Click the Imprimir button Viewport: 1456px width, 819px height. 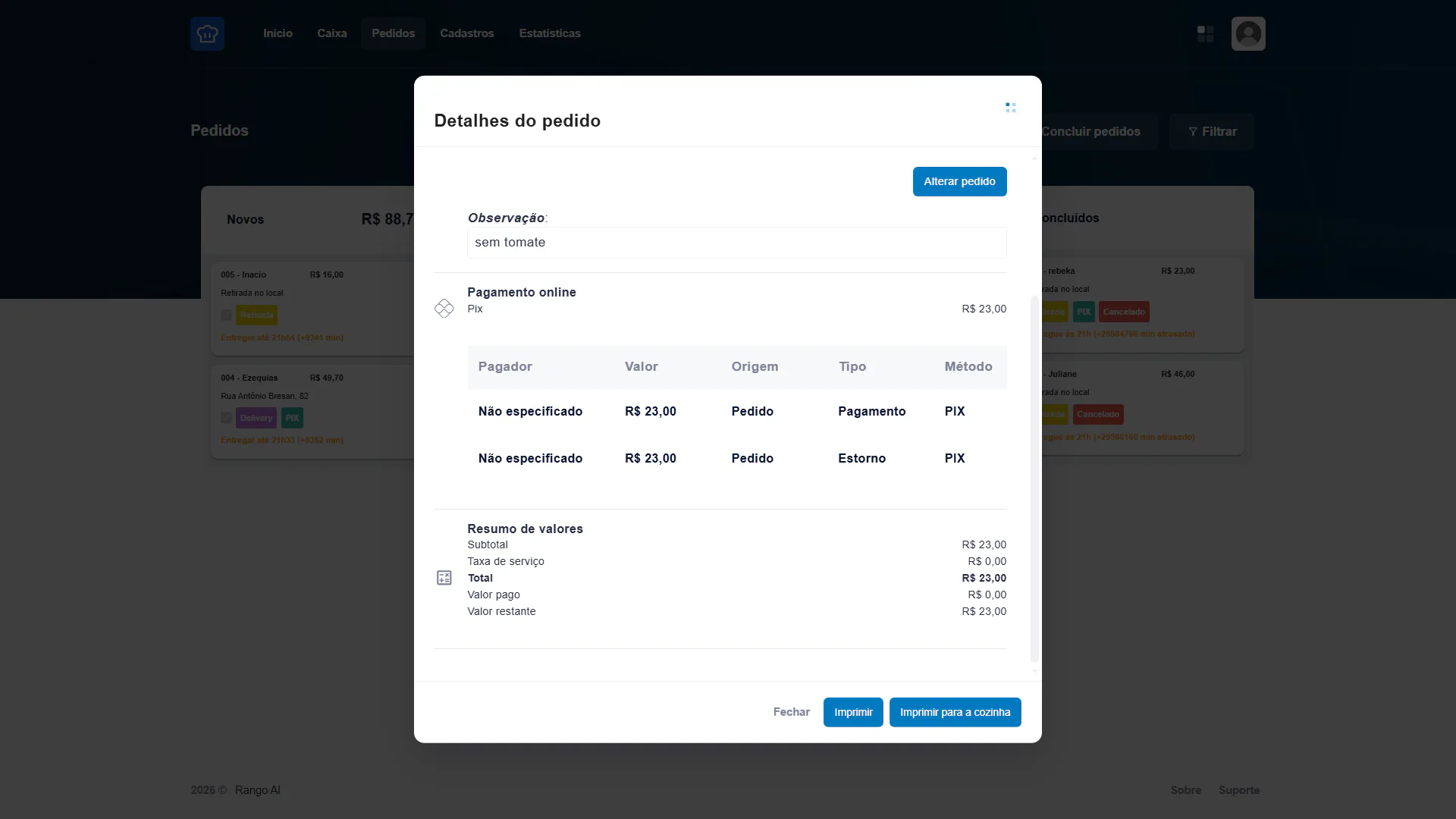853,712
